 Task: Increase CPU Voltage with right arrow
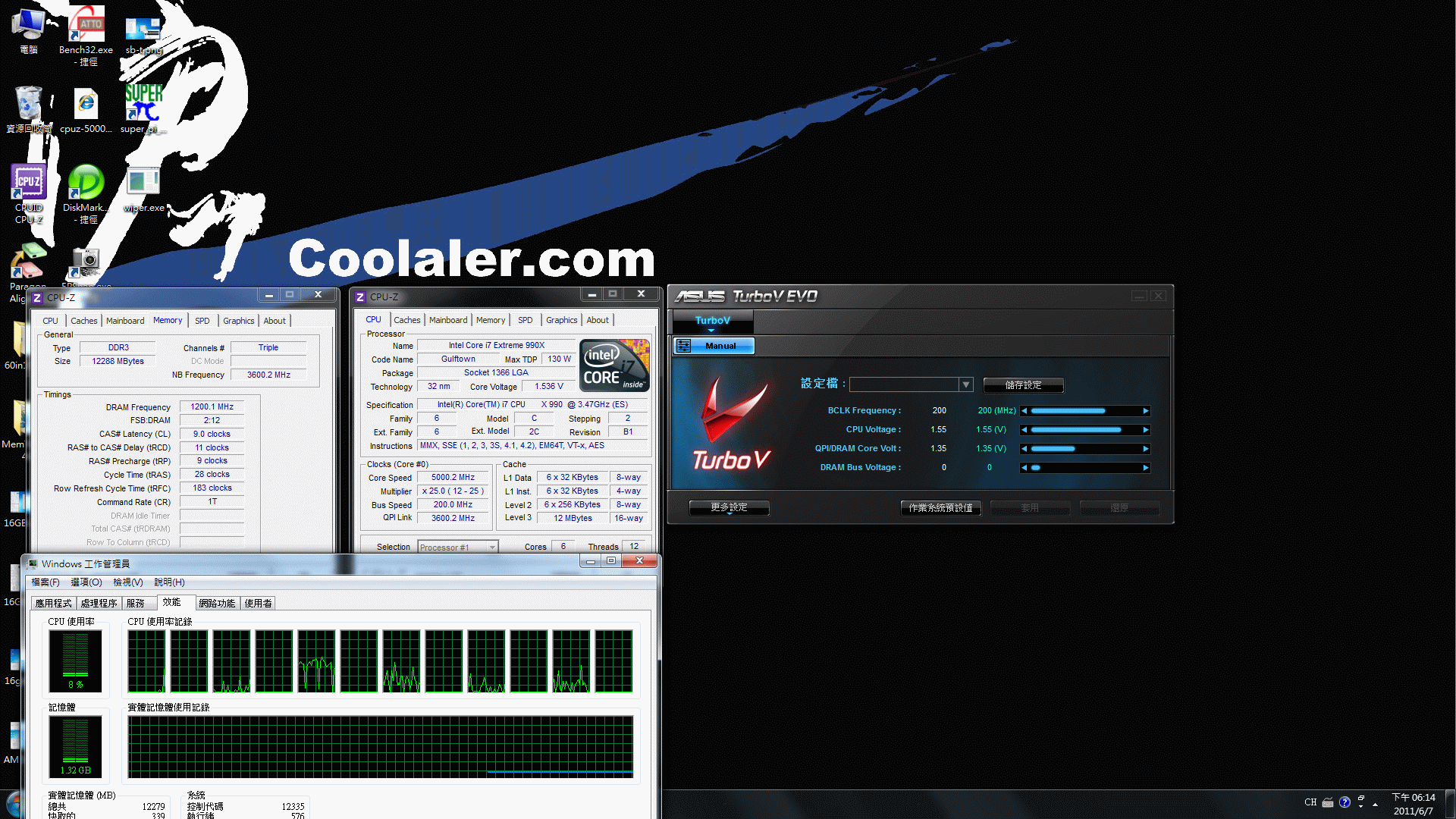(1146, 430)
